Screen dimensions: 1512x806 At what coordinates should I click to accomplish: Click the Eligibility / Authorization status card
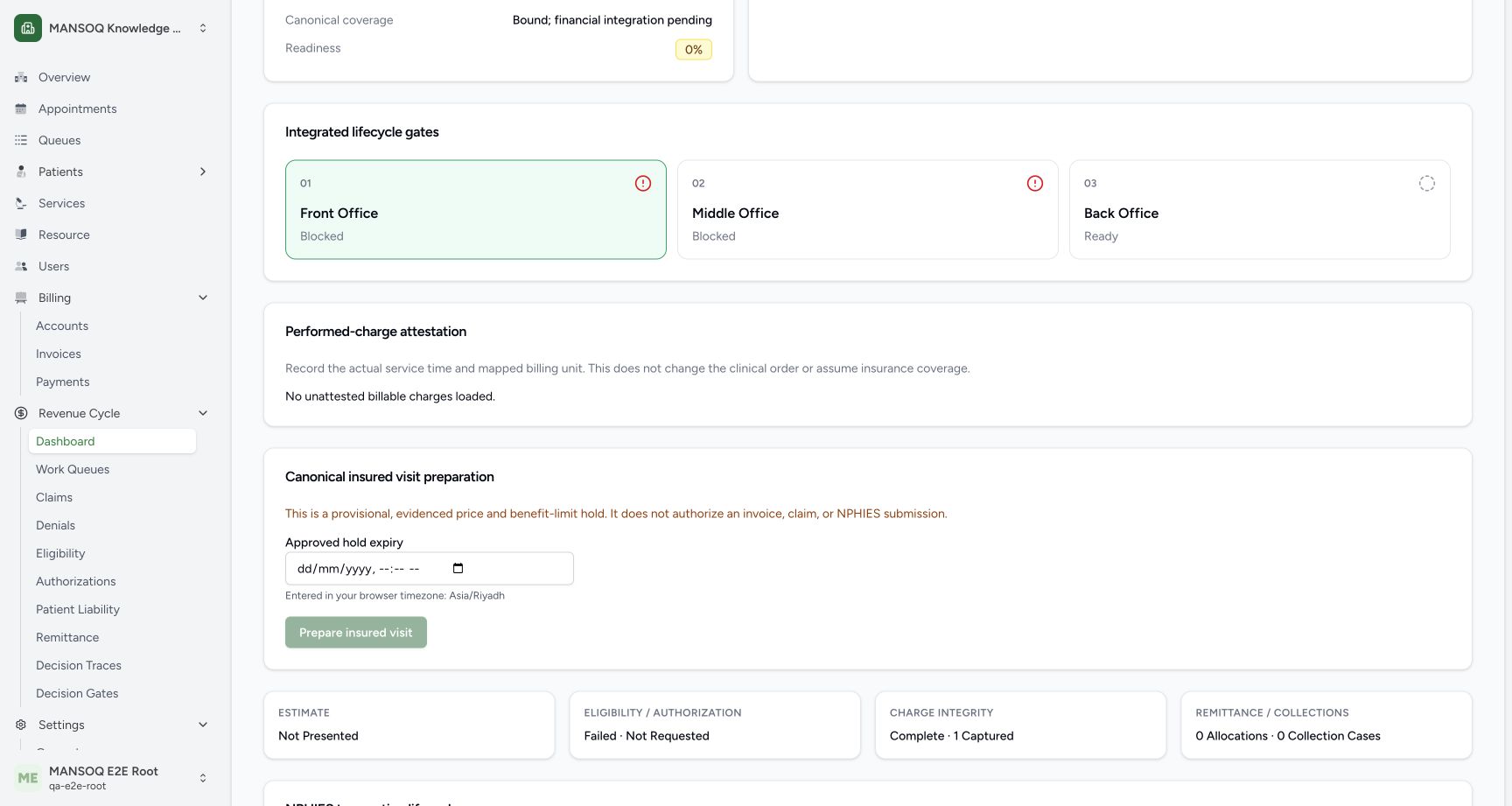click(x=715, y=725)
